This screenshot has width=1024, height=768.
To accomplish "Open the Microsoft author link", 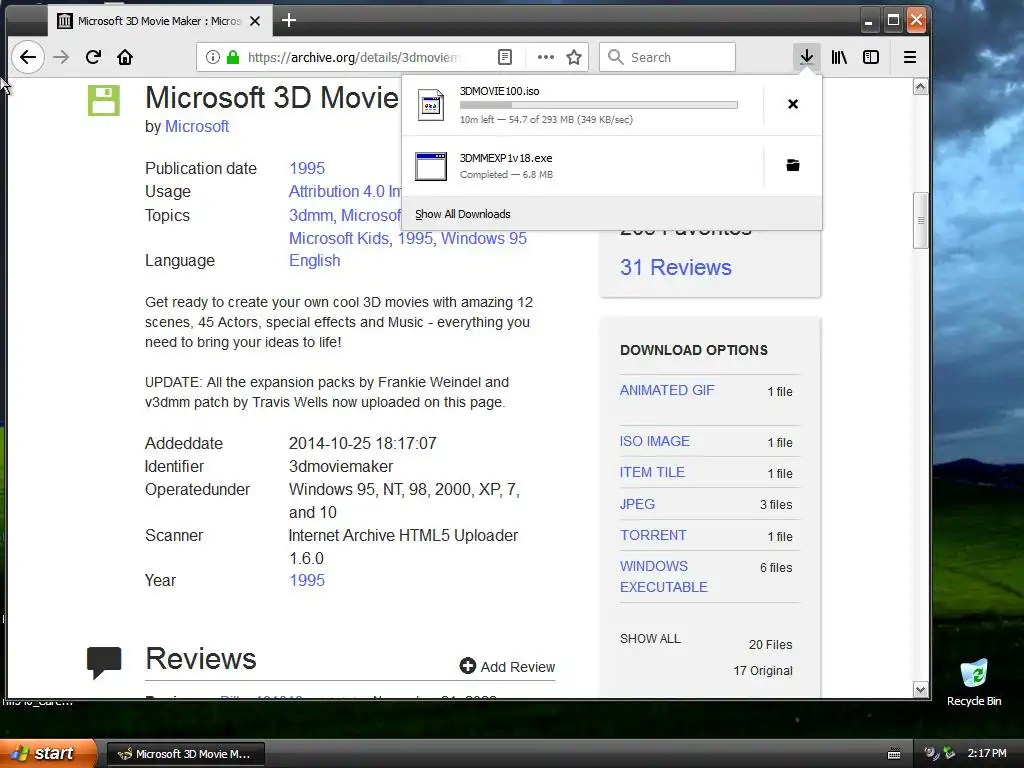I will pos(197,127).
